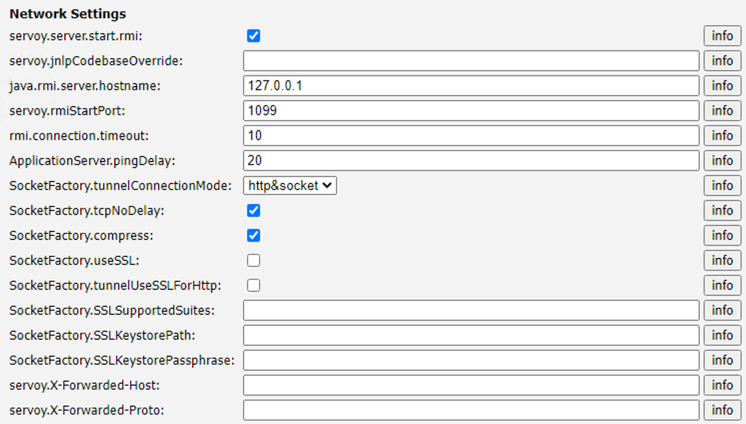
Task: Click info for servoy.X-Forwarded-Proto
Action: pyautogui.click(x=722, y=410)
